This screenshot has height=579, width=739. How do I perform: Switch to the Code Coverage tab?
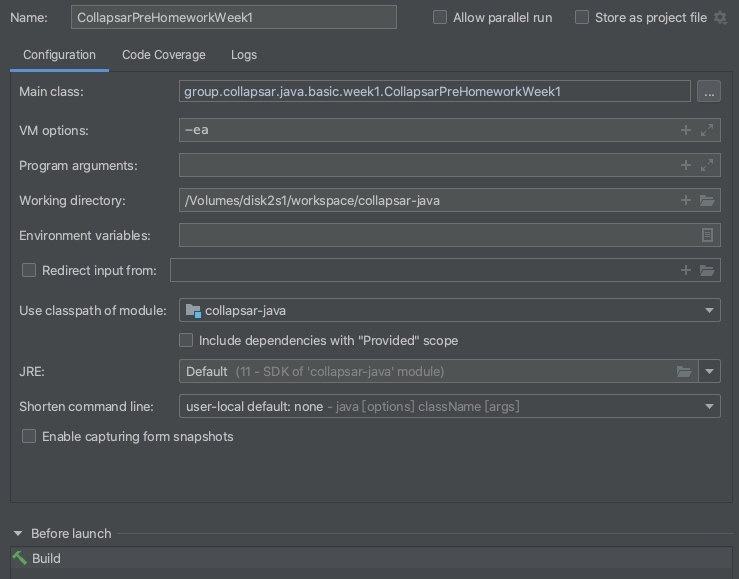coord(163,55)
